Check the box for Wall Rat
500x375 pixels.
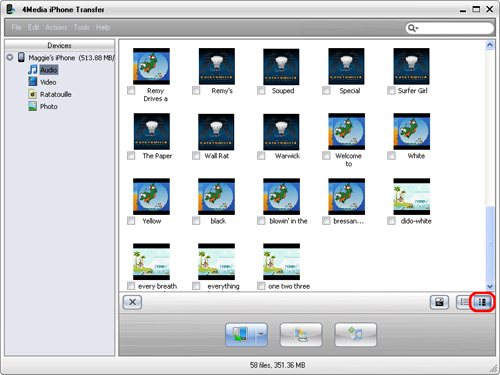(x=196, y=156)
